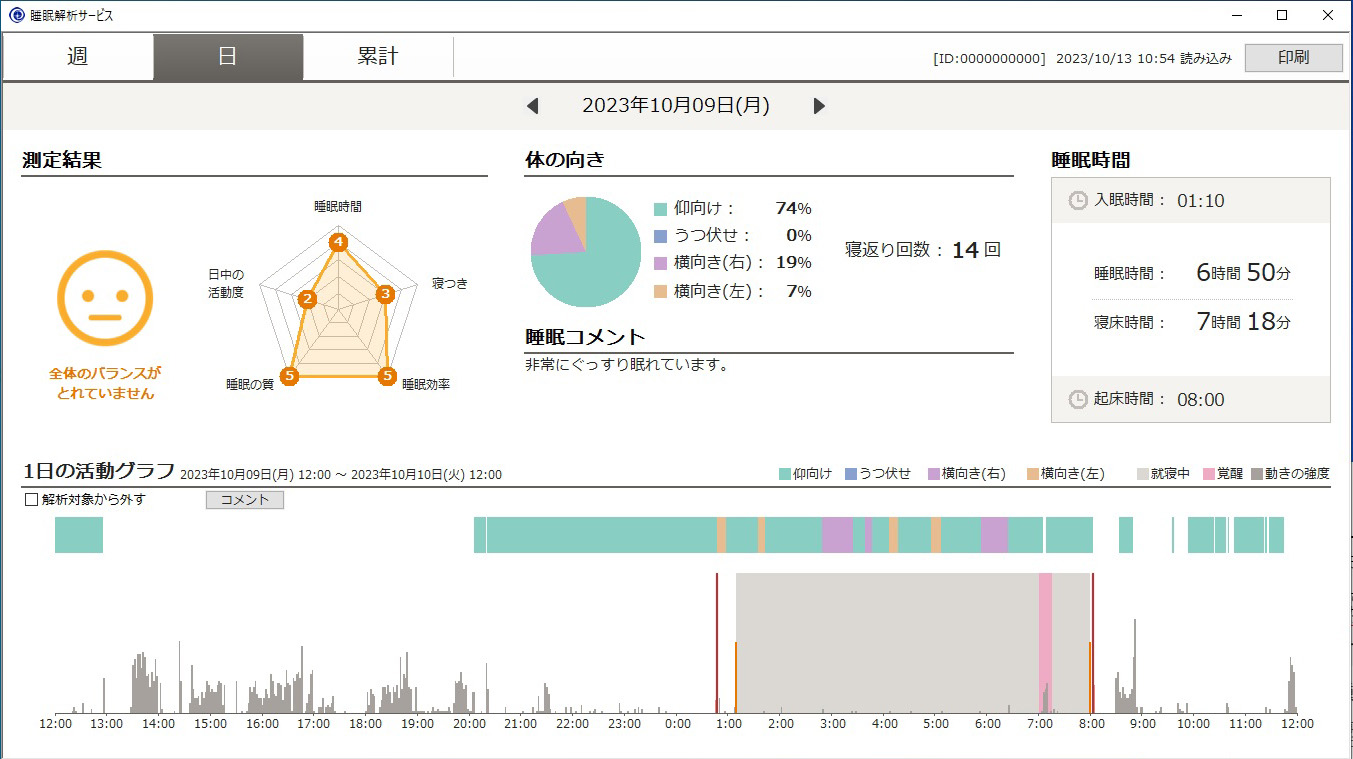Go to next day with right arrow
Viewport: 1353px width, 759px height.
tap(819, 106)
